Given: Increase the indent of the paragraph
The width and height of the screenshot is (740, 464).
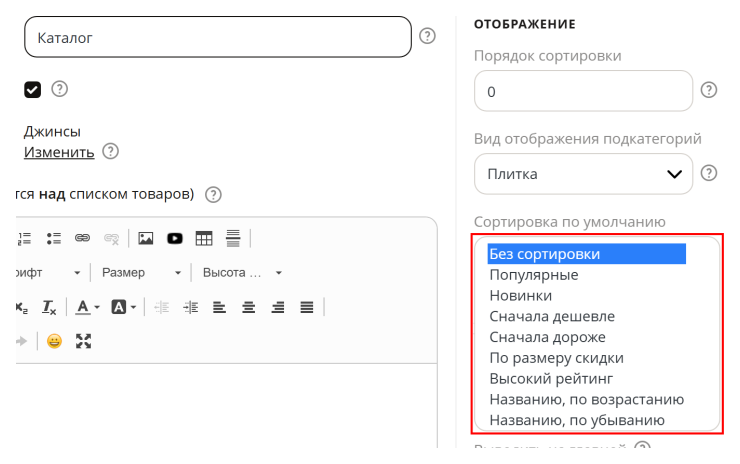Looking at the screenshot, I should (x=191, y=307).
